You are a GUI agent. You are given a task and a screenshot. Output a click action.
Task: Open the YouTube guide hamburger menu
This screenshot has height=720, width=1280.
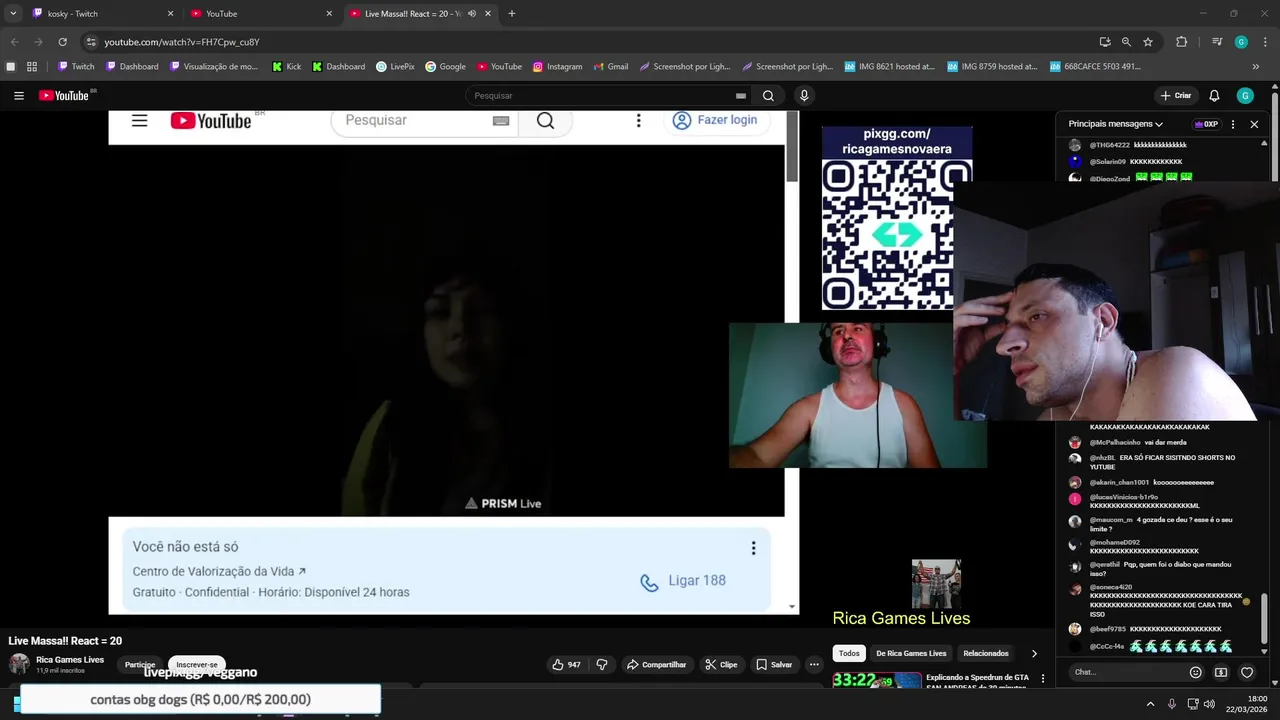pyautogui.click(x=19, y=96)
